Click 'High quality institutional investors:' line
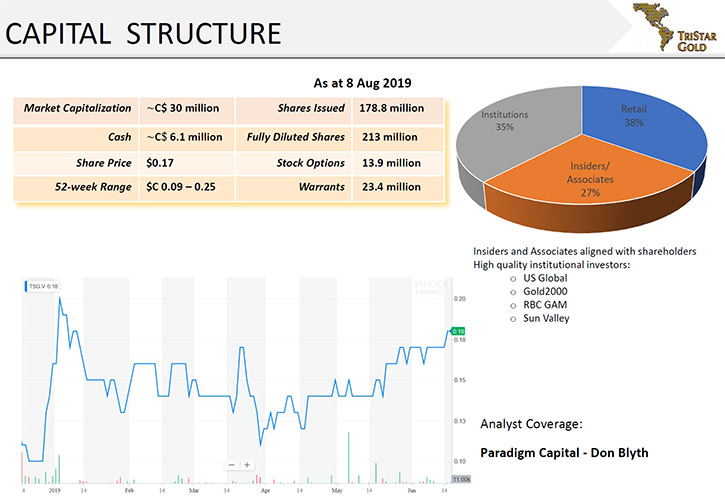This screenshot has height=499, width=725. point(551,265)
